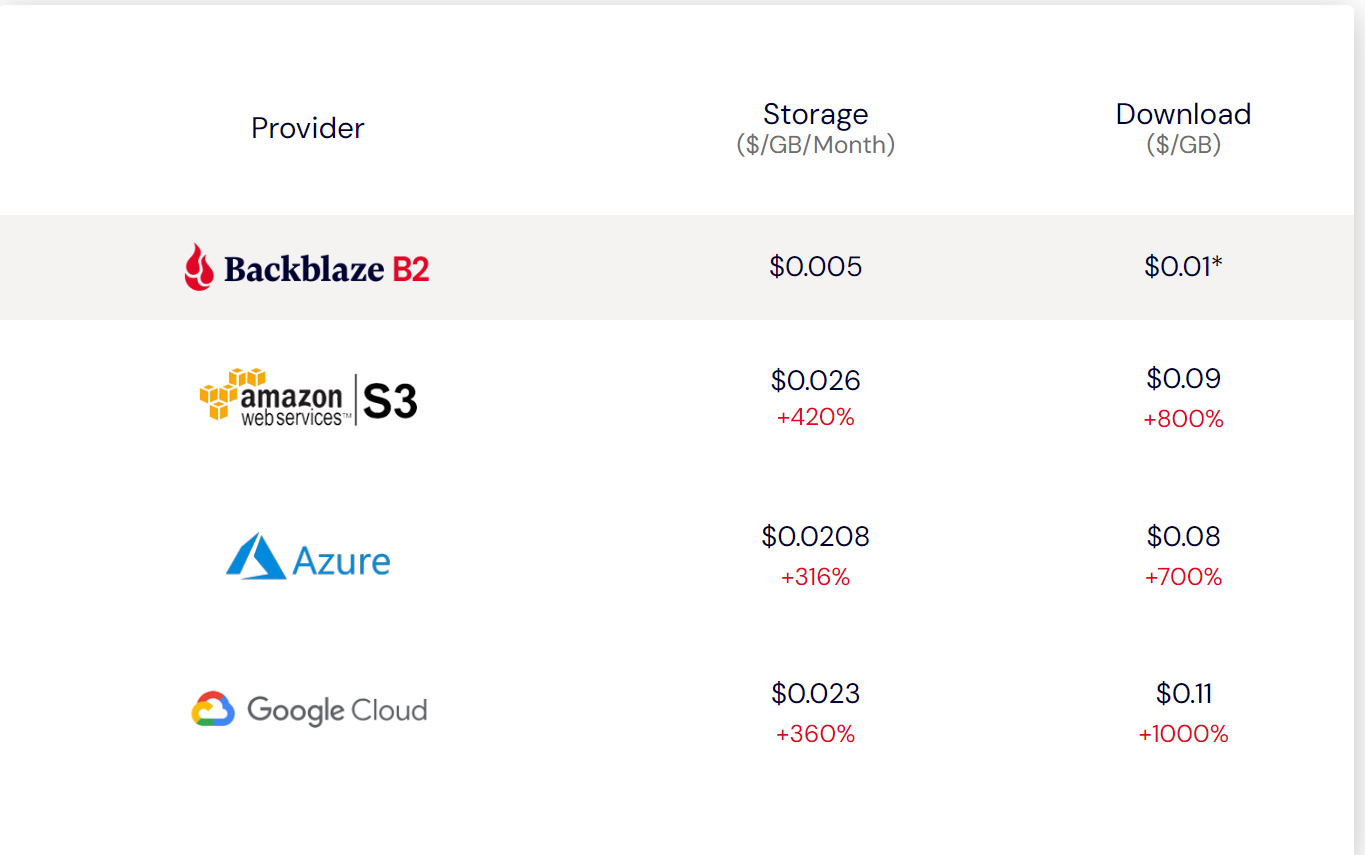This screenshot has width=1365, height=855.
Task: Select the Backblaze B2 wordmark
Action: click(327, 269)
